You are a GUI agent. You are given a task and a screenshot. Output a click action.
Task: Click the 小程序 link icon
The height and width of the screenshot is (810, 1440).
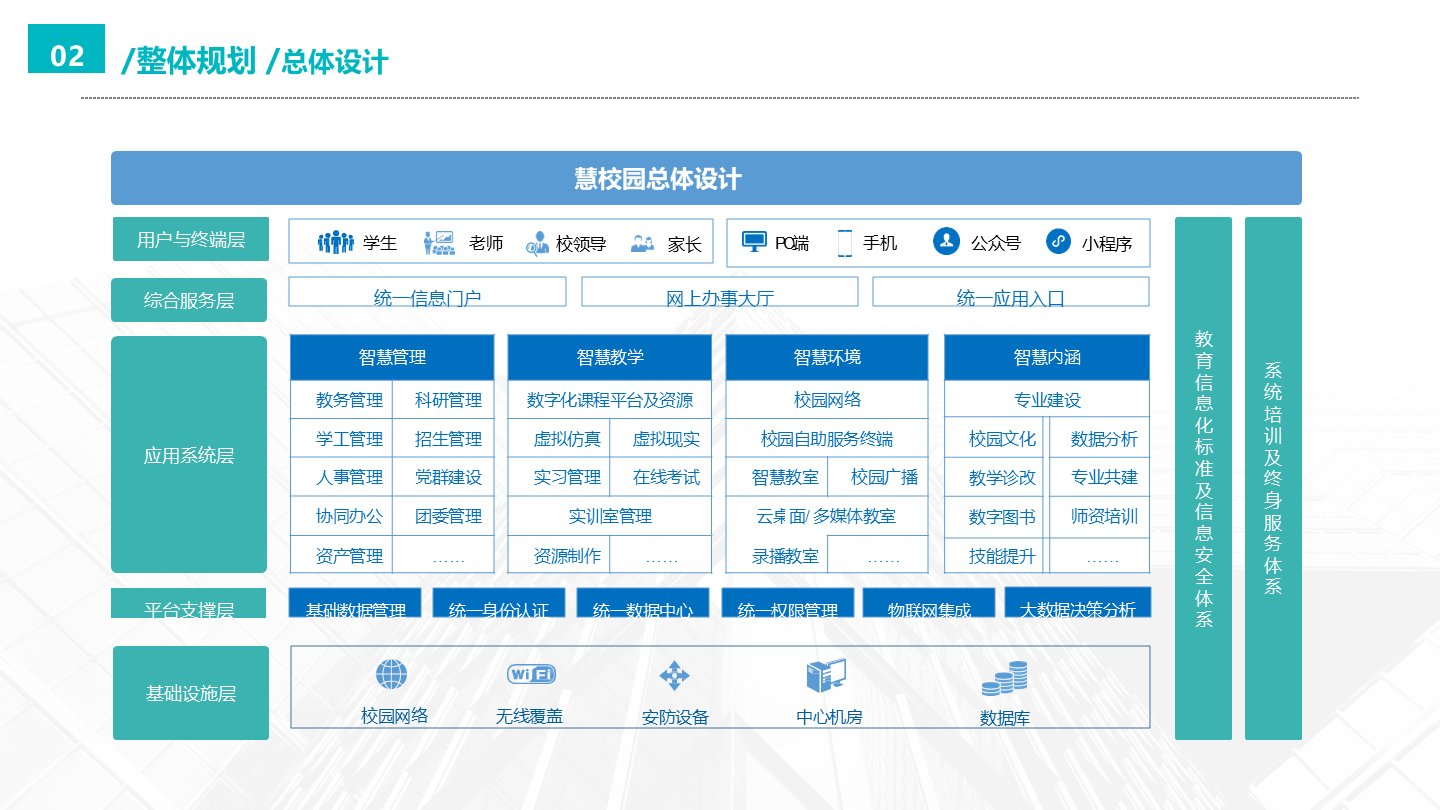[1058, 241]
